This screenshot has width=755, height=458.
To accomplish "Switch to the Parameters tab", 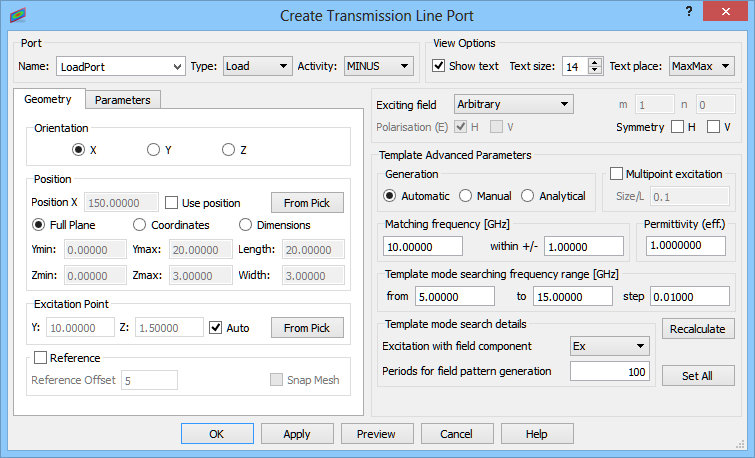I will [x=123, y=100].
